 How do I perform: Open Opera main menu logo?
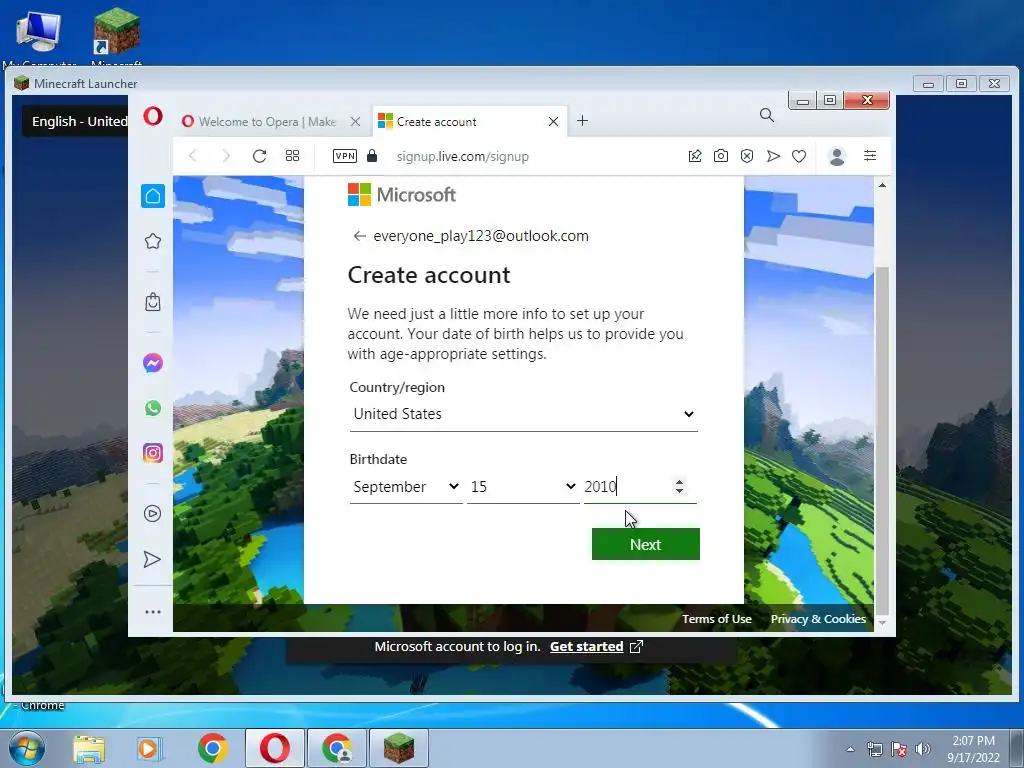153,117
